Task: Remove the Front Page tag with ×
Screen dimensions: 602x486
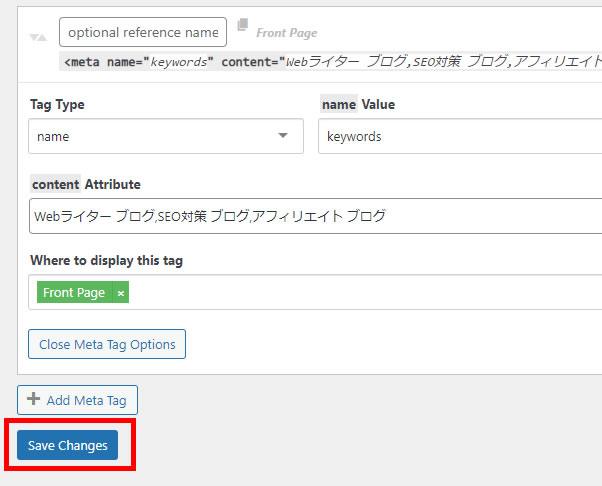Action: tap(121, 293)
